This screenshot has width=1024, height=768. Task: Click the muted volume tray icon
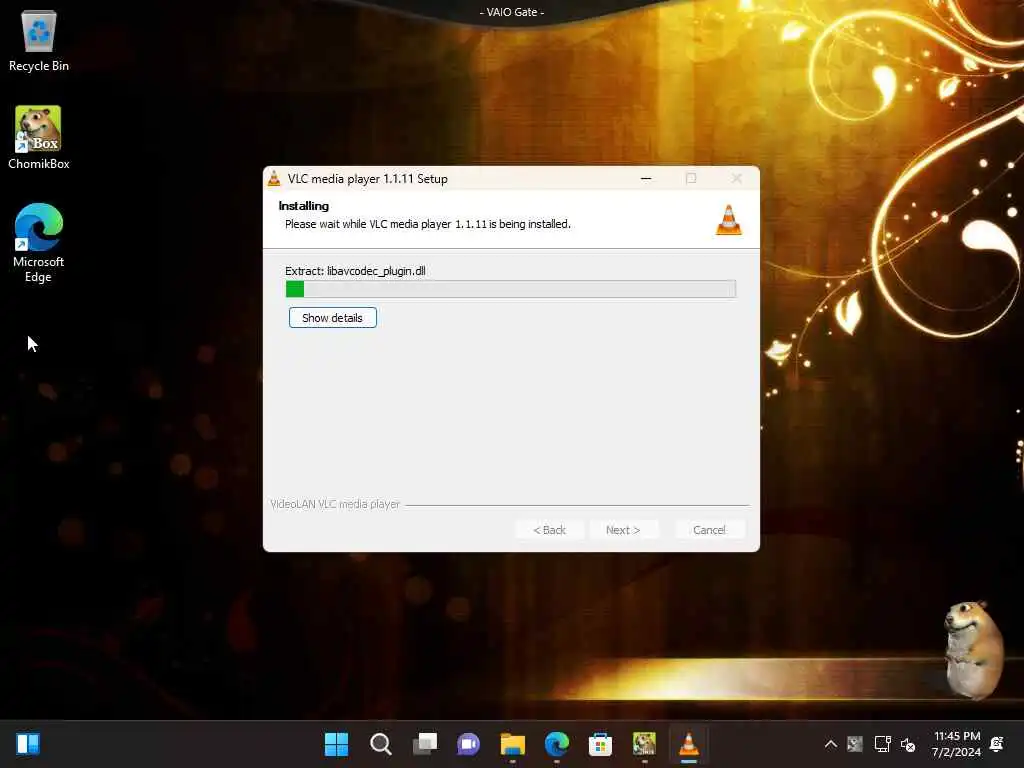908,744
